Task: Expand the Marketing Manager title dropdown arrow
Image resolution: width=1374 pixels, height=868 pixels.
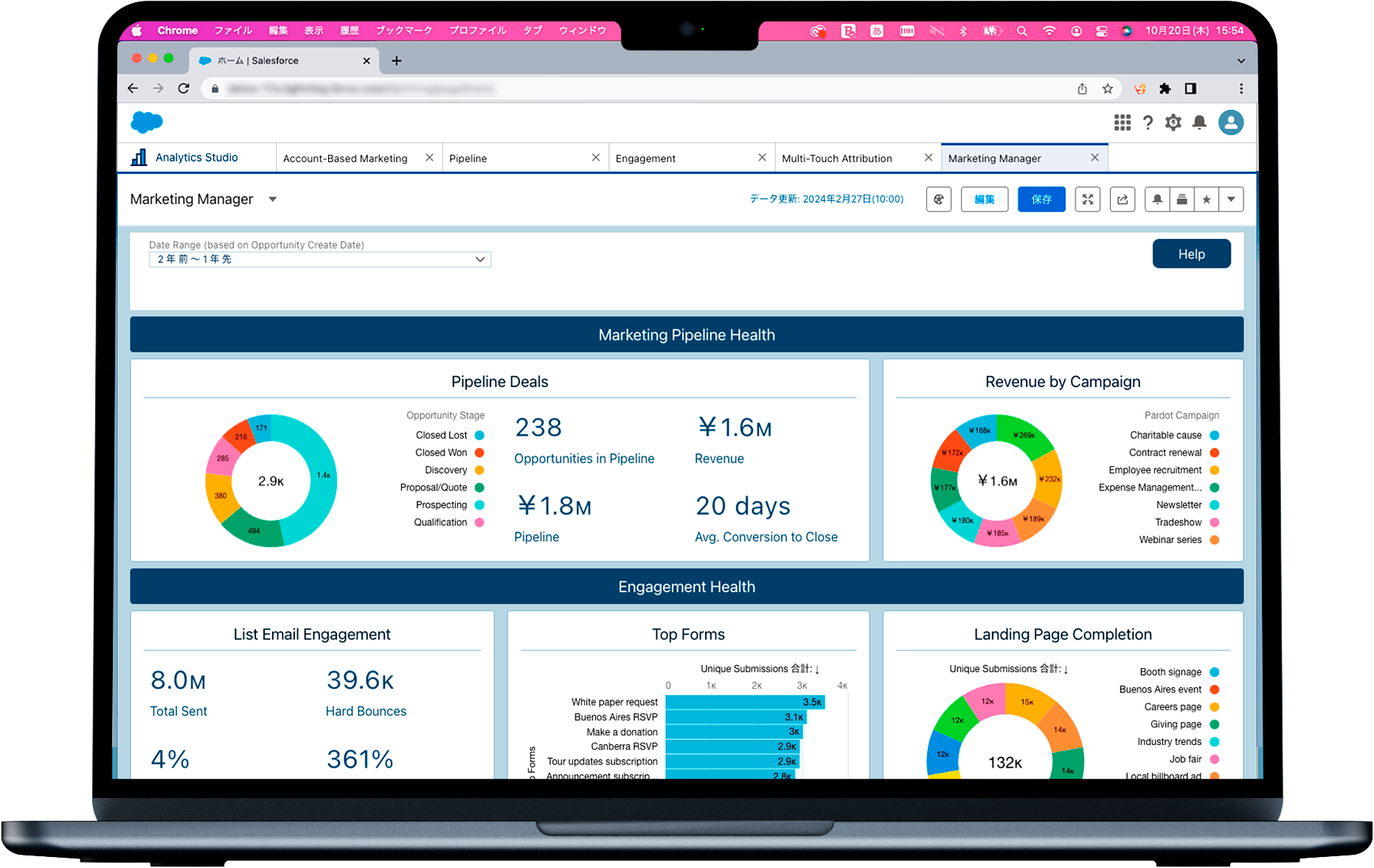Action: [273, 199]
